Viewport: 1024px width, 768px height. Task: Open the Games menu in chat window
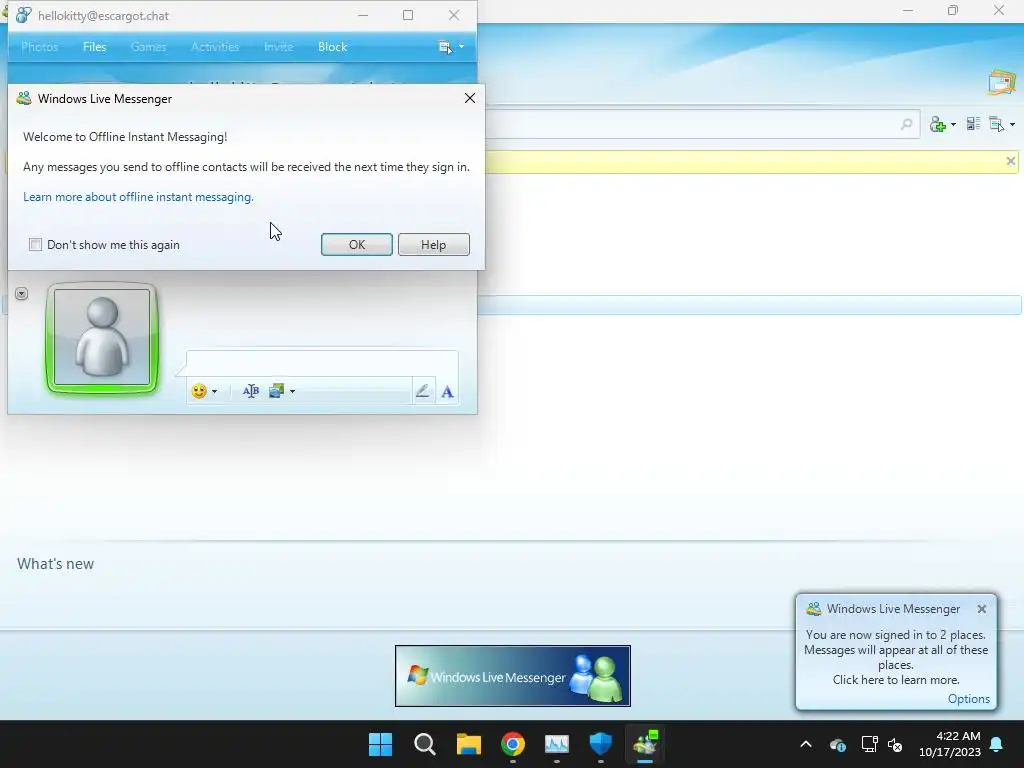click(x=148, y=47)
